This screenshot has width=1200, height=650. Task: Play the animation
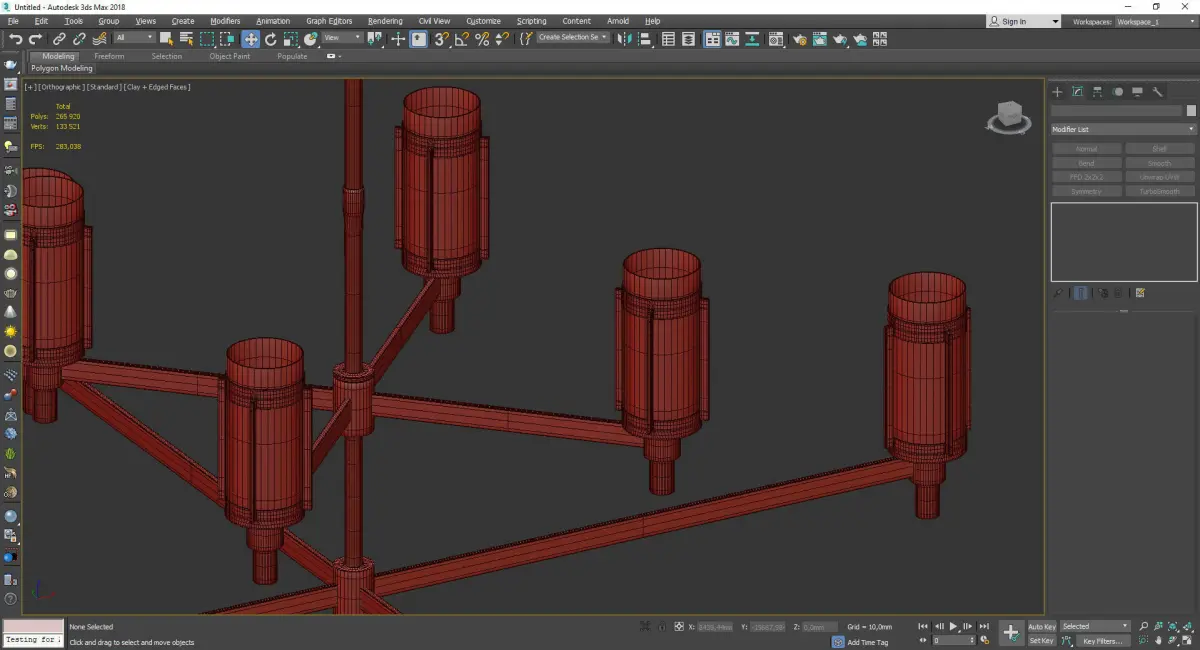click(954, 626)
